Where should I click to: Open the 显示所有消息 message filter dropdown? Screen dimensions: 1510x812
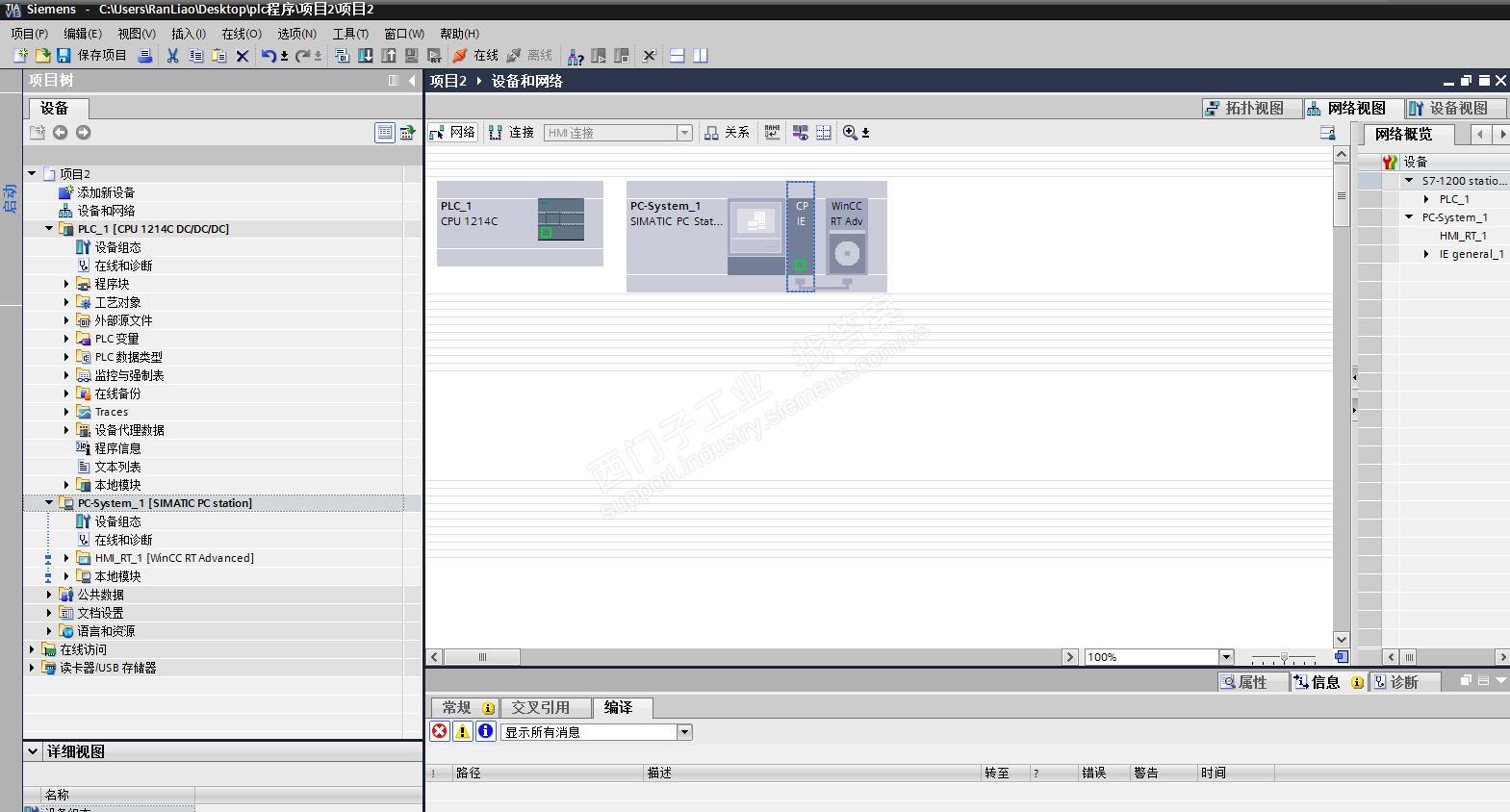(684, 732)
